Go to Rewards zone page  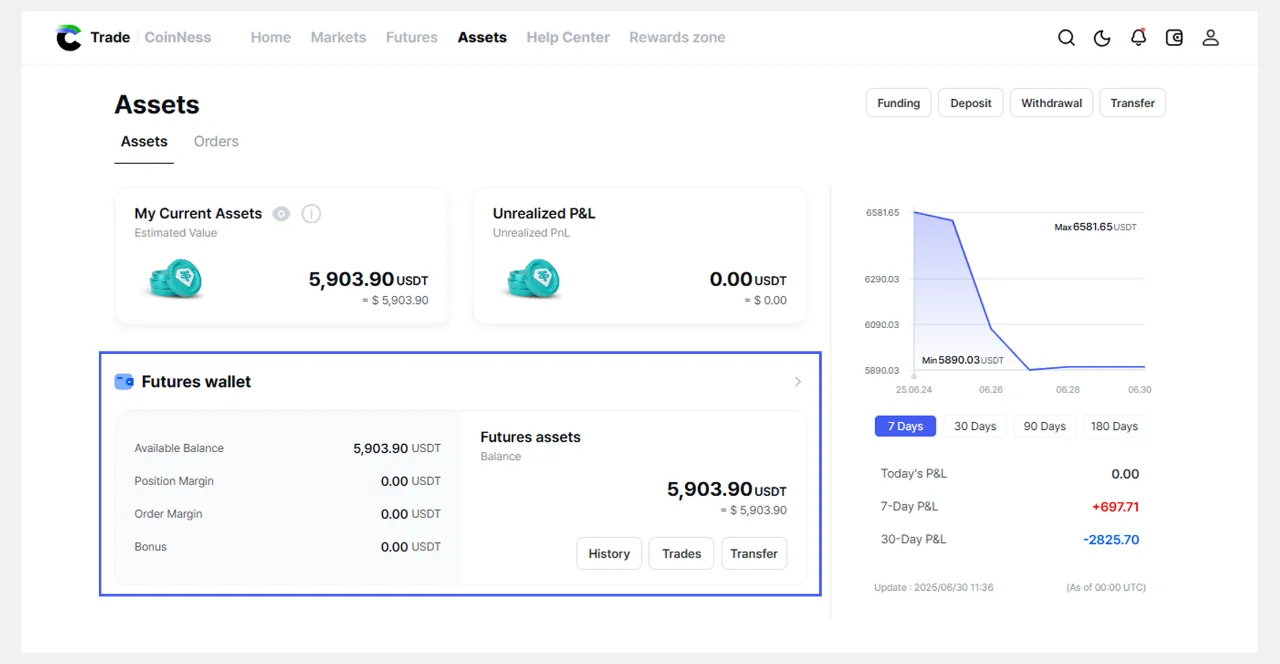coord(677,38)
